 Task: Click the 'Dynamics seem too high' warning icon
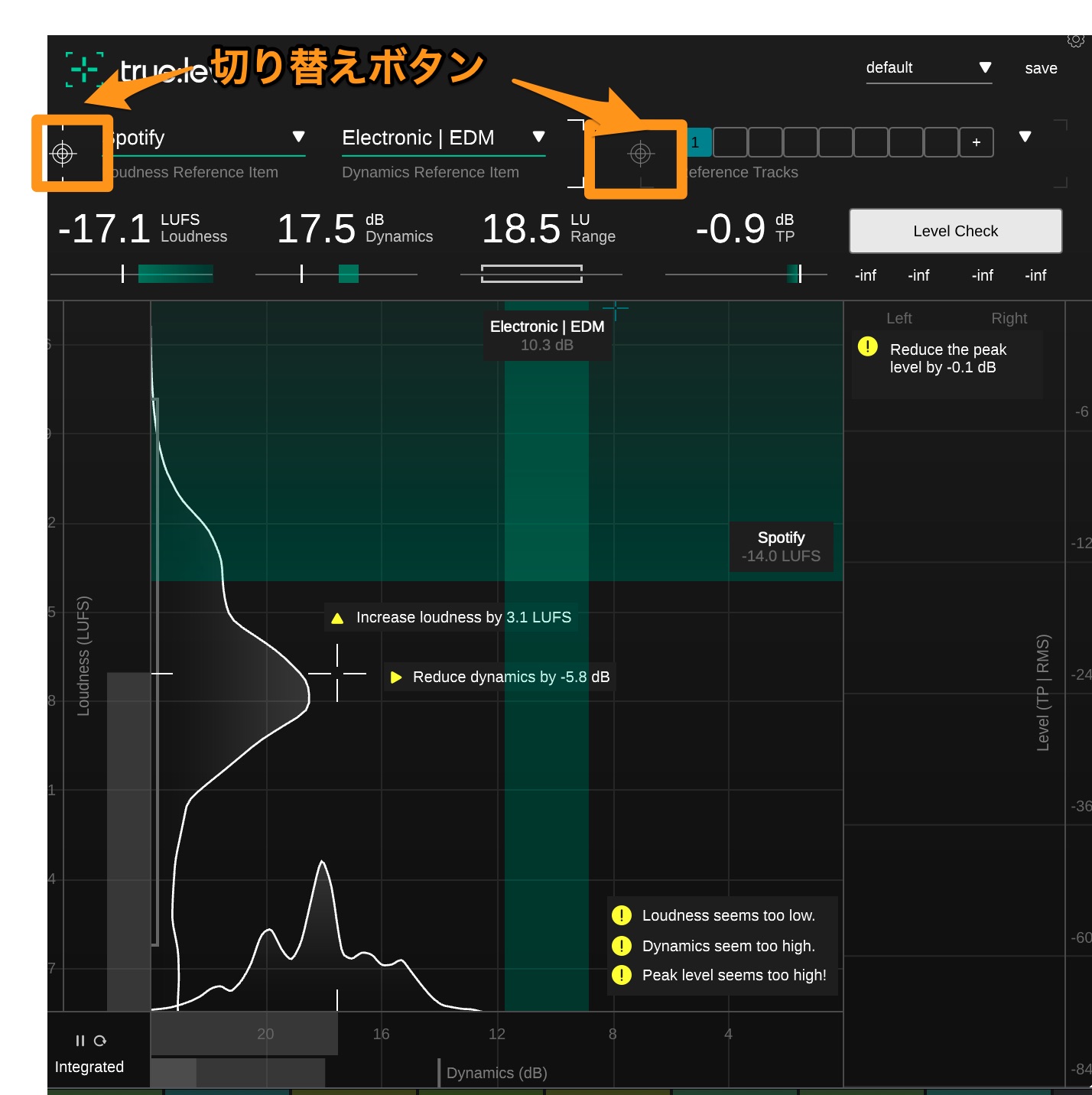pos(622,946)
